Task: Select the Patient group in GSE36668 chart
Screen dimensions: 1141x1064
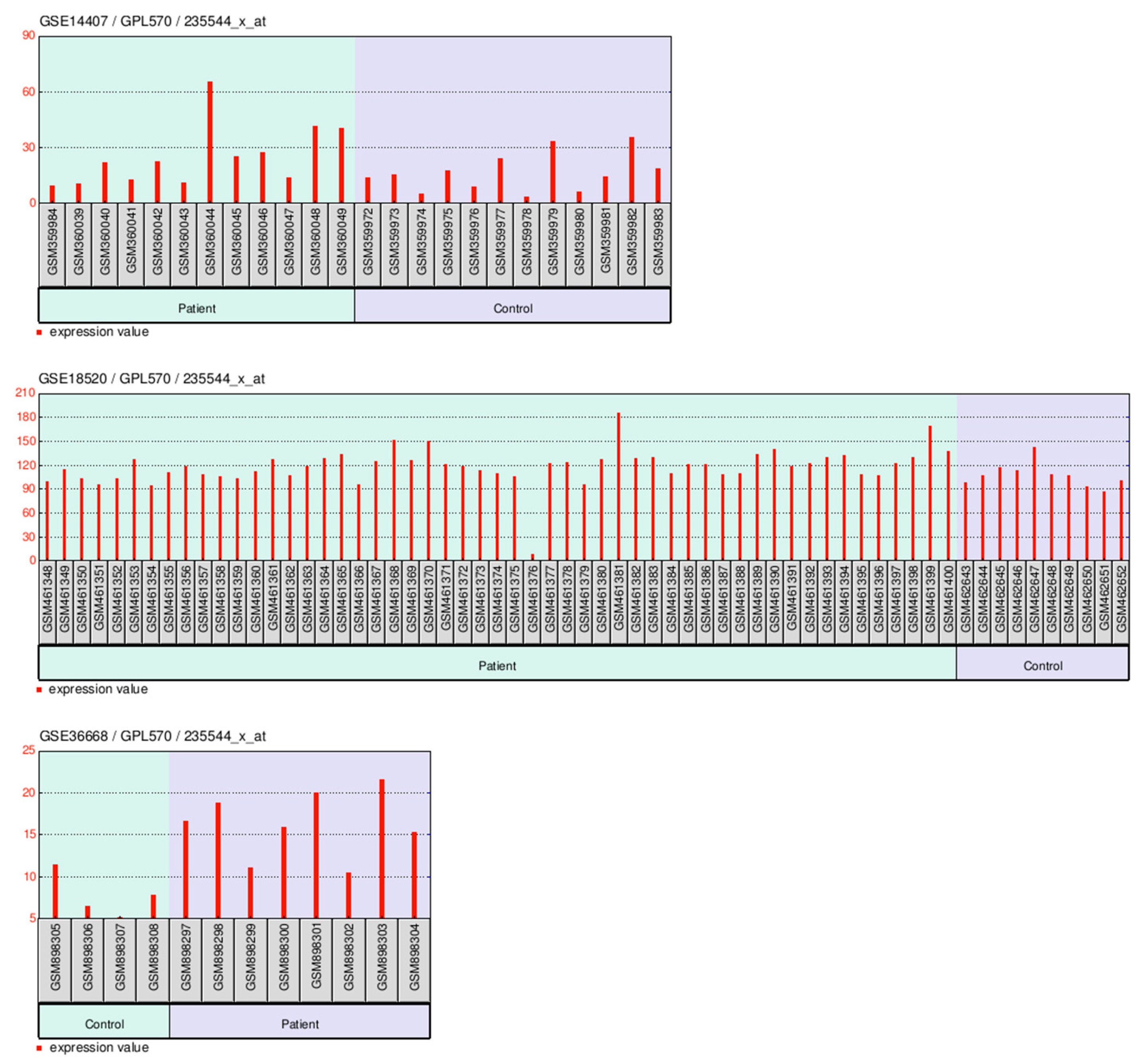Action: click(300, 1024)
